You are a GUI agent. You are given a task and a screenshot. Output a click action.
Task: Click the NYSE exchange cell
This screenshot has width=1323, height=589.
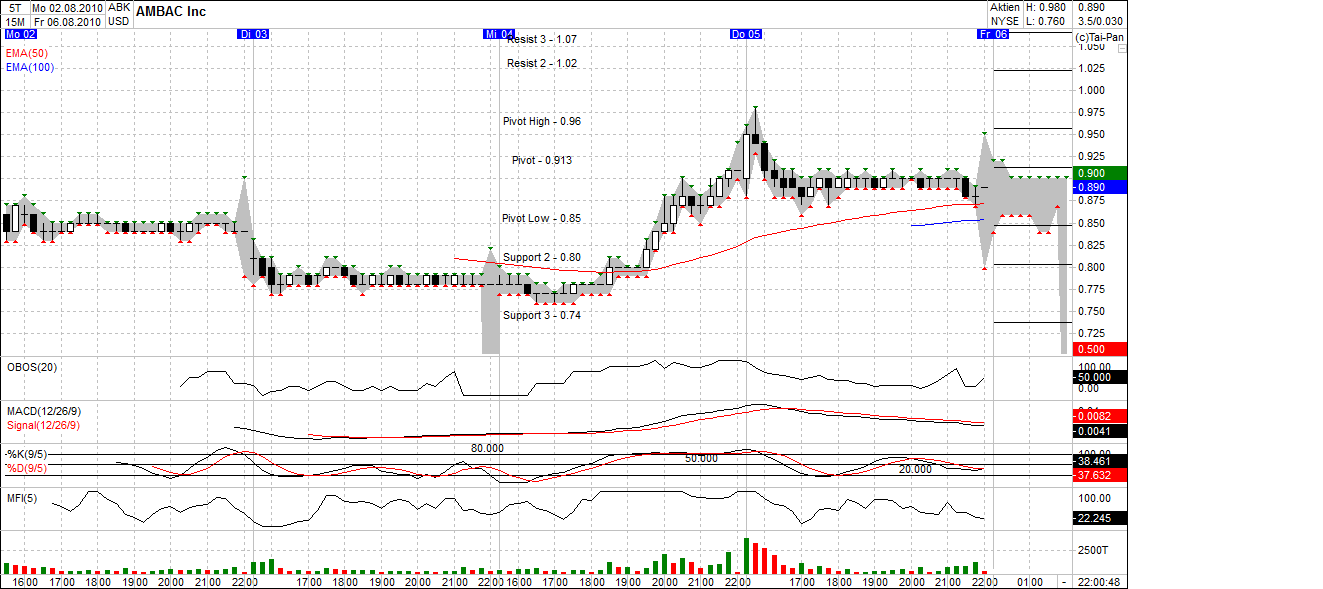tap(1004, 21)
